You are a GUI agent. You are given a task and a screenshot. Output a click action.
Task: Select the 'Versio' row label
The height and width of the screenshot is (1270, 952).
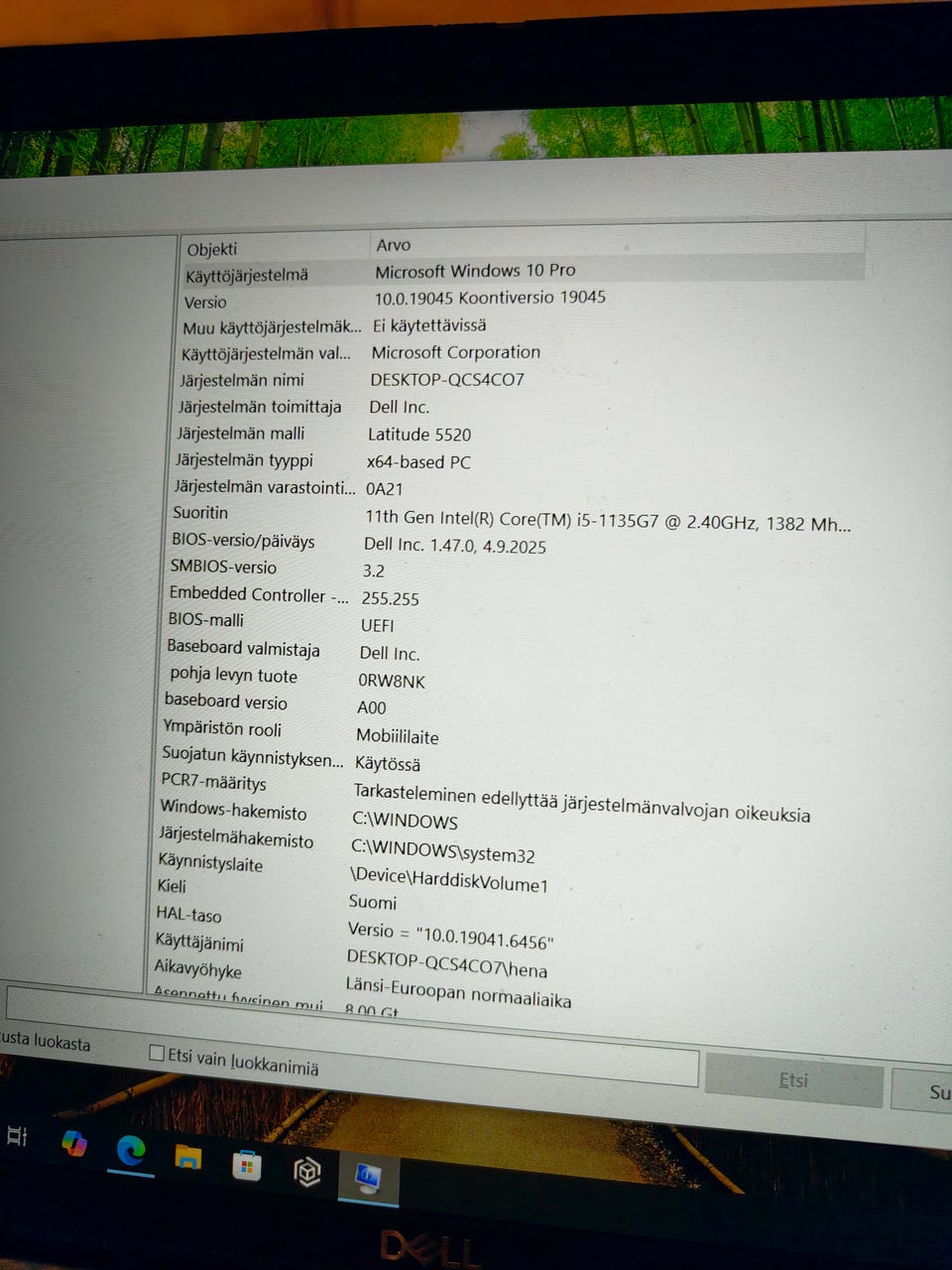tap(205, 302)
